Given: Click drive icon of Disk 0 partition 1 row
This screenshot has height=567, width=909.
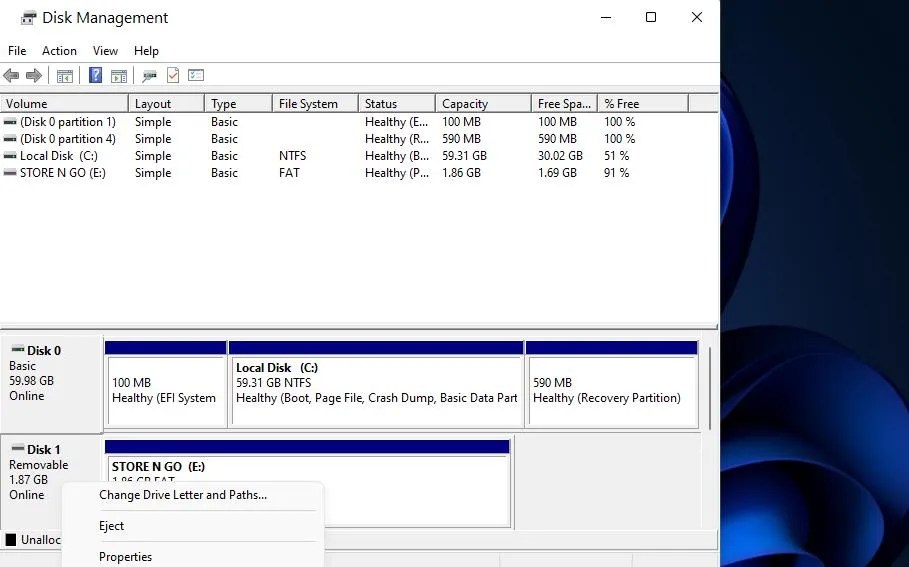Looking at the screenshot, I should click(10, 122).
